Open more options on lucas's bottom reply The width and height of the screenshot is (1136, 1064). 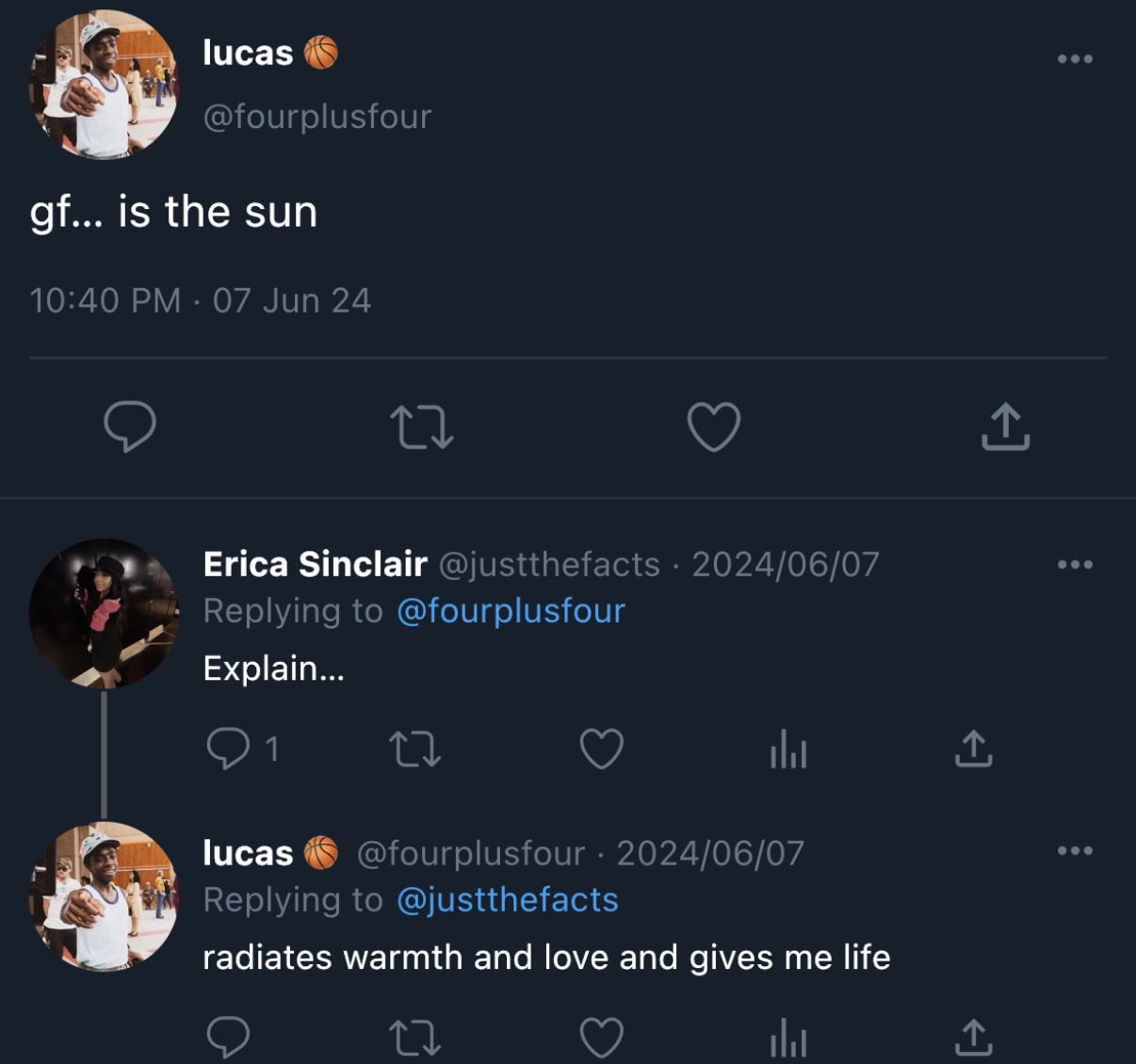point(1075,850)
